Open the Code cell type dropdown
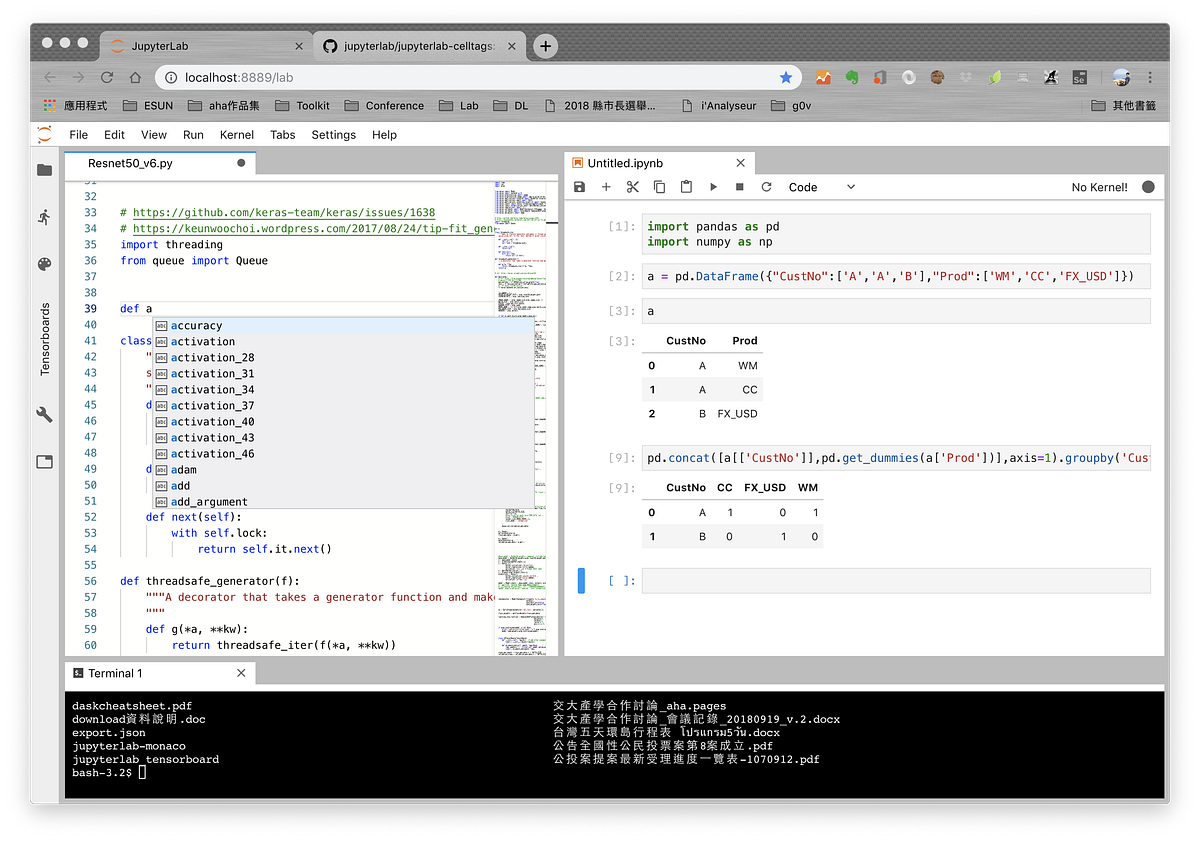Screen dimensions: 1200x841 [x=820, y=187]
